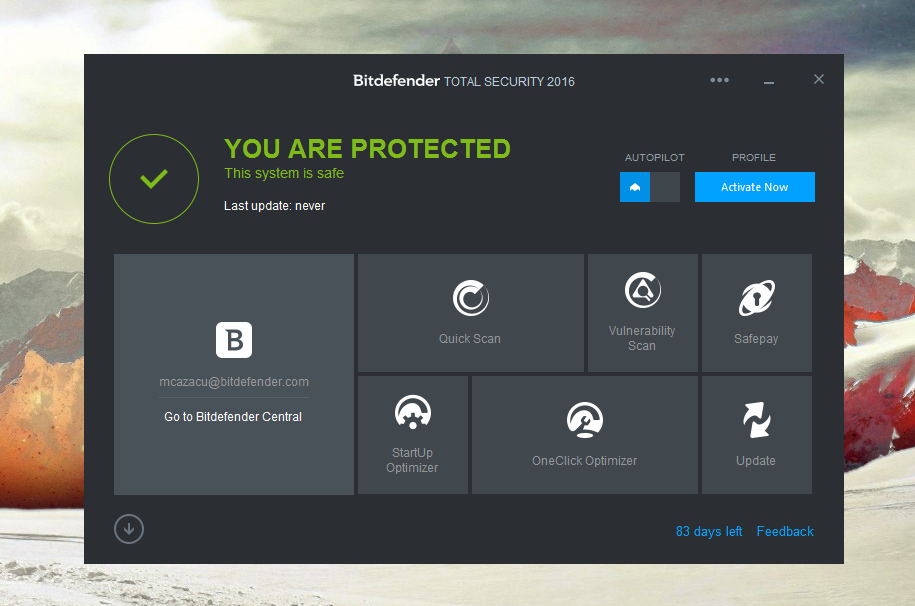Image resolution: width=915 pixels, height=606 pixels.
Task: Click the Activate Now profile button
Action: pos(755,187)
